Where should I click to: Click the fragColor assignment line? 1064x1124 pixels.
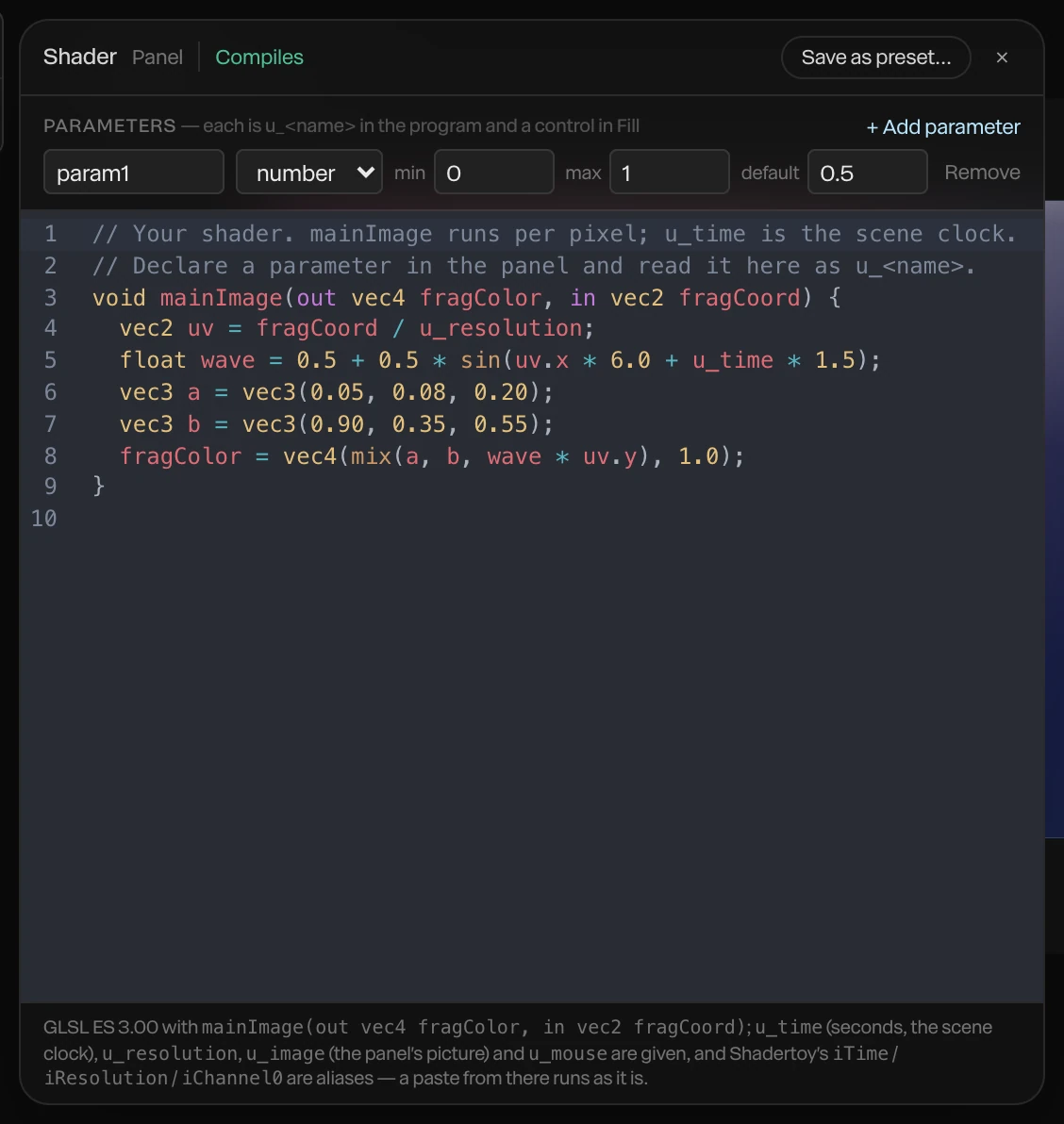pyautogui.click(x=432, y=455)
